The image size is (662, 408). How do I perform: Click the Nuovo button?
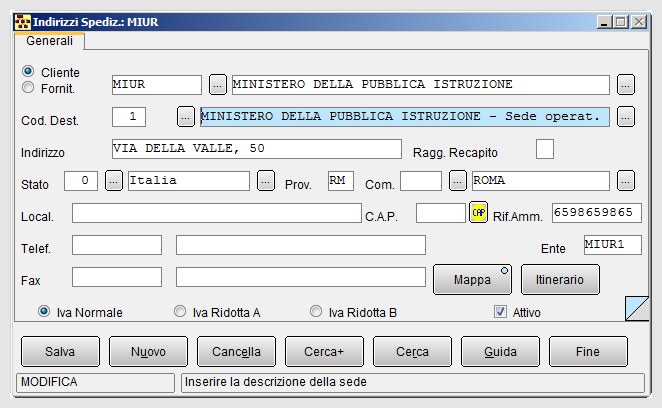click(148, 351)
